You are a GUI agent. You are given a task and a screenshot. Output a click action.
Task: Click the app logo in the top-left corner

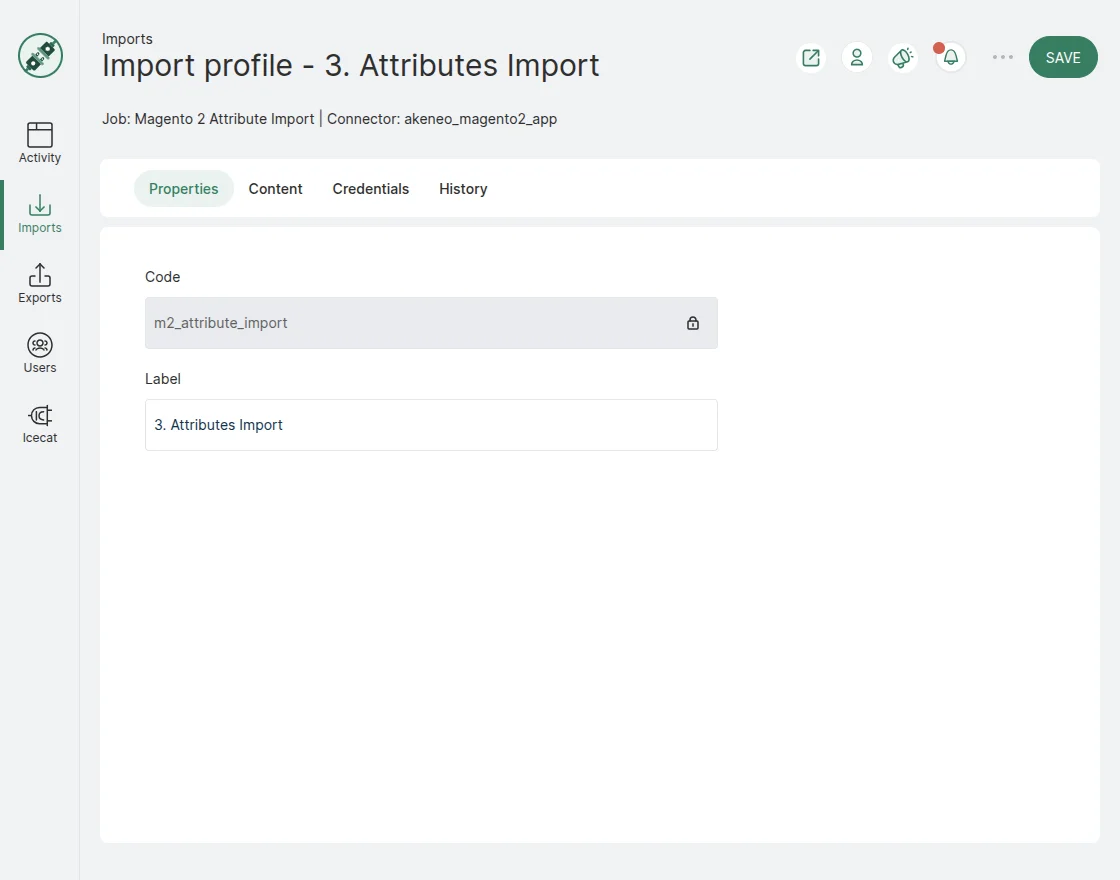point(40,56)
